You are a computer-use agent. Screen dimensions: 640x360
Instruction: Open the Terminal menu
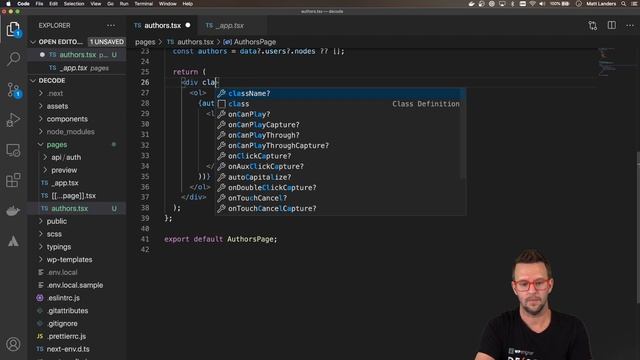click(x=144, y=4)
